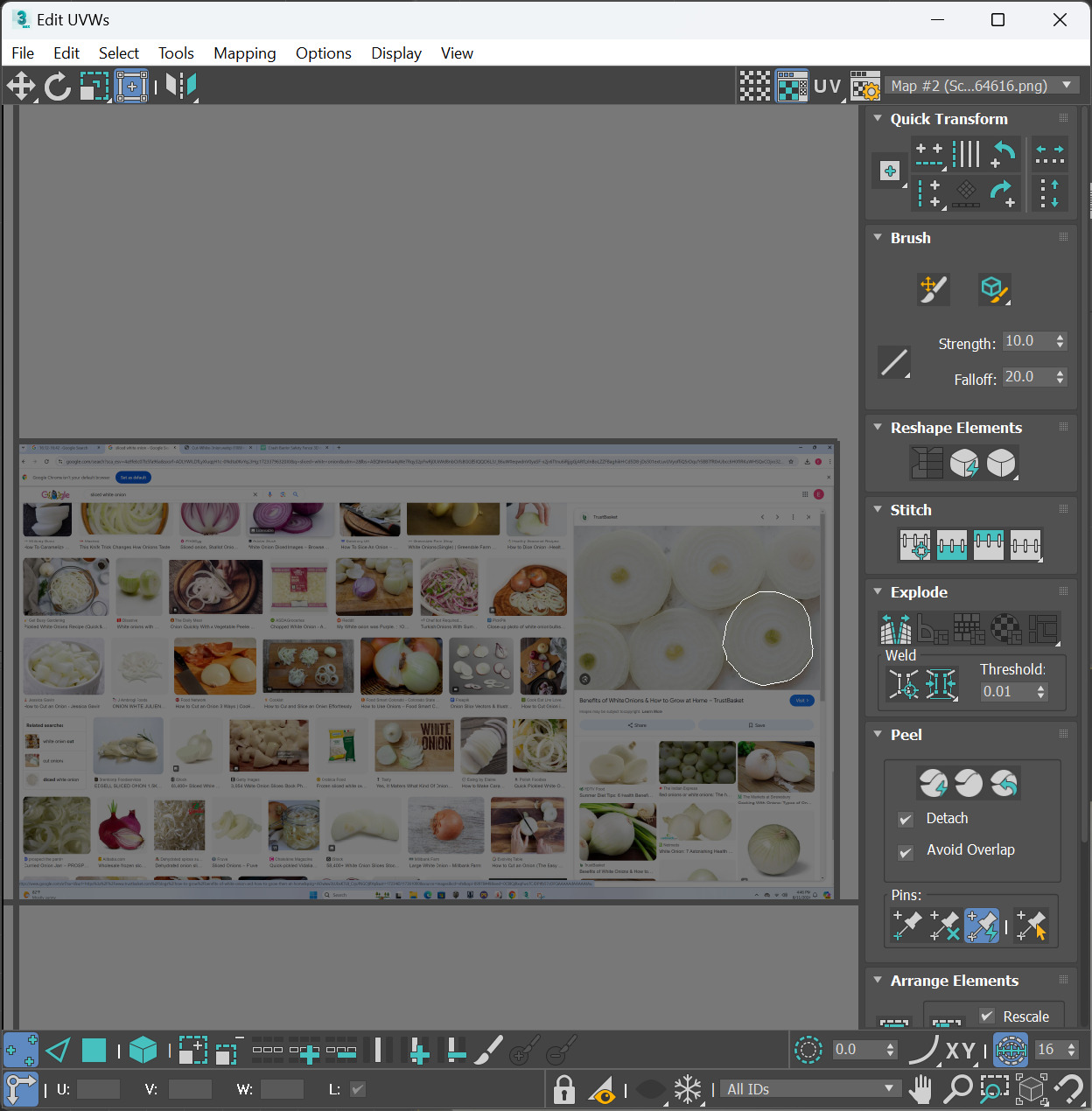
Task: Click the Flatten by Polygon Angle icon
Action: click(932, 627)
